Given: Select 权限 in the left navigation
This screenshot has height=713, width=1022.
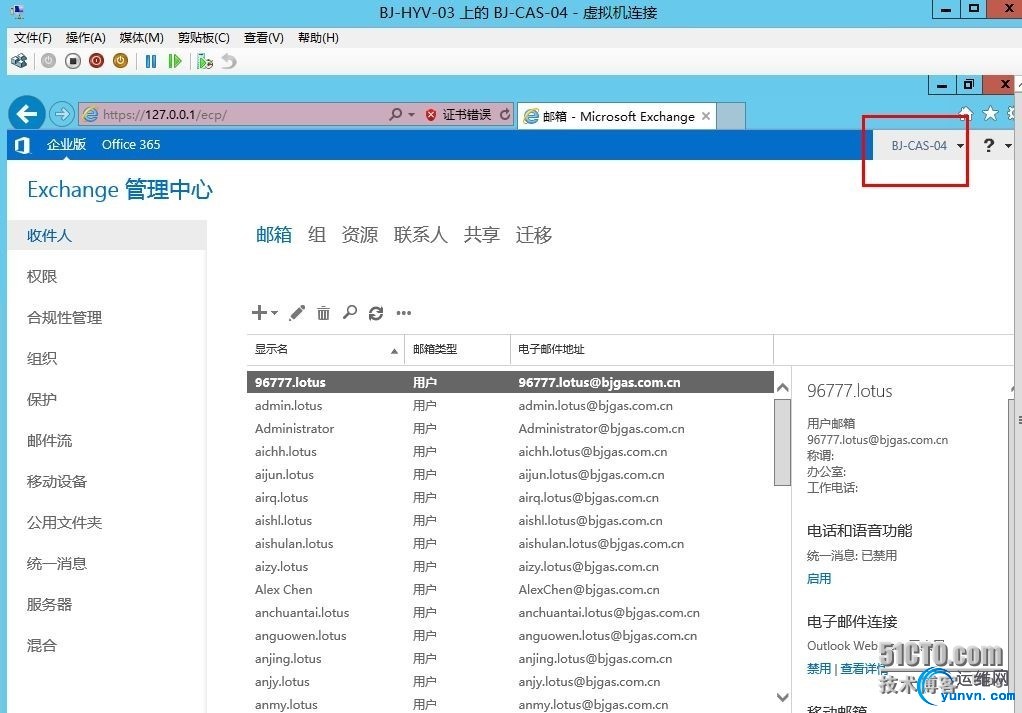Looking at the screenshot, I should tap(42, 276).
